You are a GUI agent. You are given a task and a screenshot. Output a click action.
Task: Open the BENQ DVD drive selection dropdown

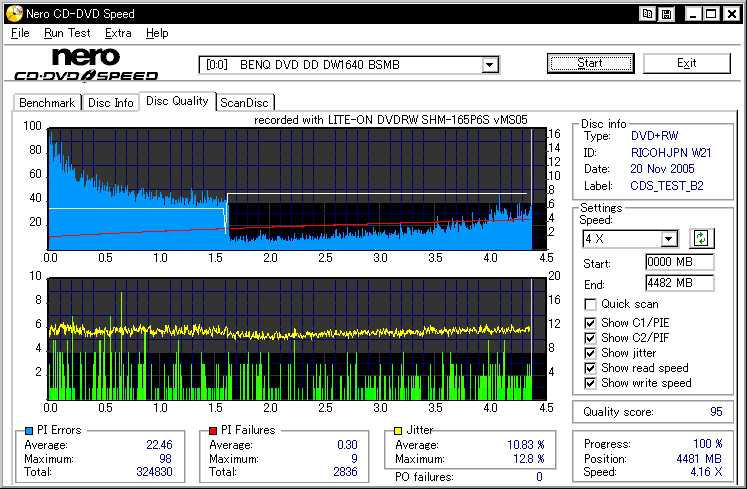(490, 65)
